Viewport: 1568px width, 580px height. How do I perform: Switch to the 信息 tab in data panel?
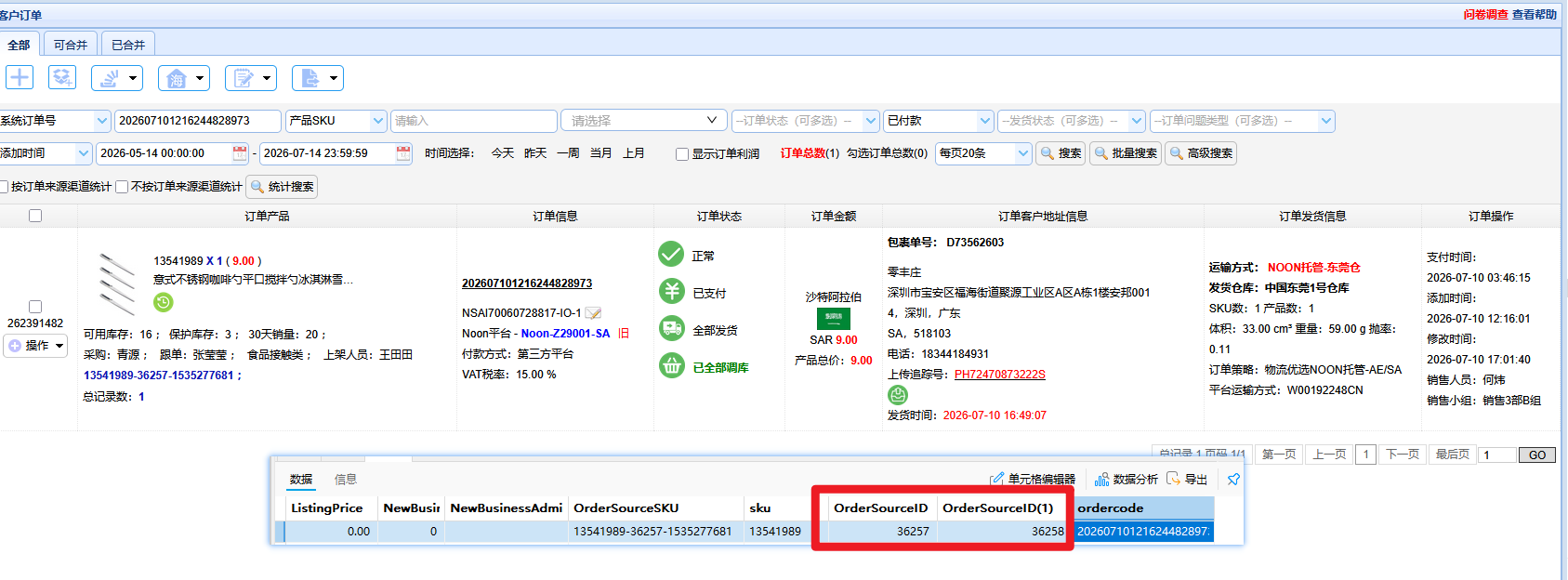(346, 480)
